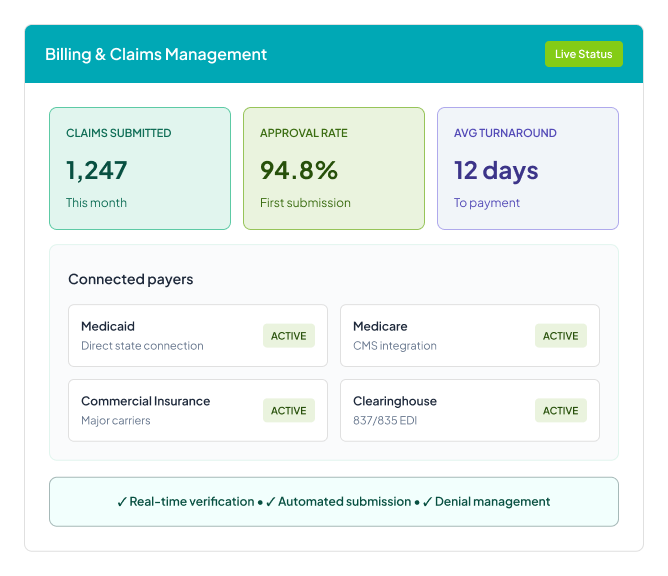This screenshot has height=576, width=668.
Task: Click the 94.8% approval value
Action: (x=299, y=170)
